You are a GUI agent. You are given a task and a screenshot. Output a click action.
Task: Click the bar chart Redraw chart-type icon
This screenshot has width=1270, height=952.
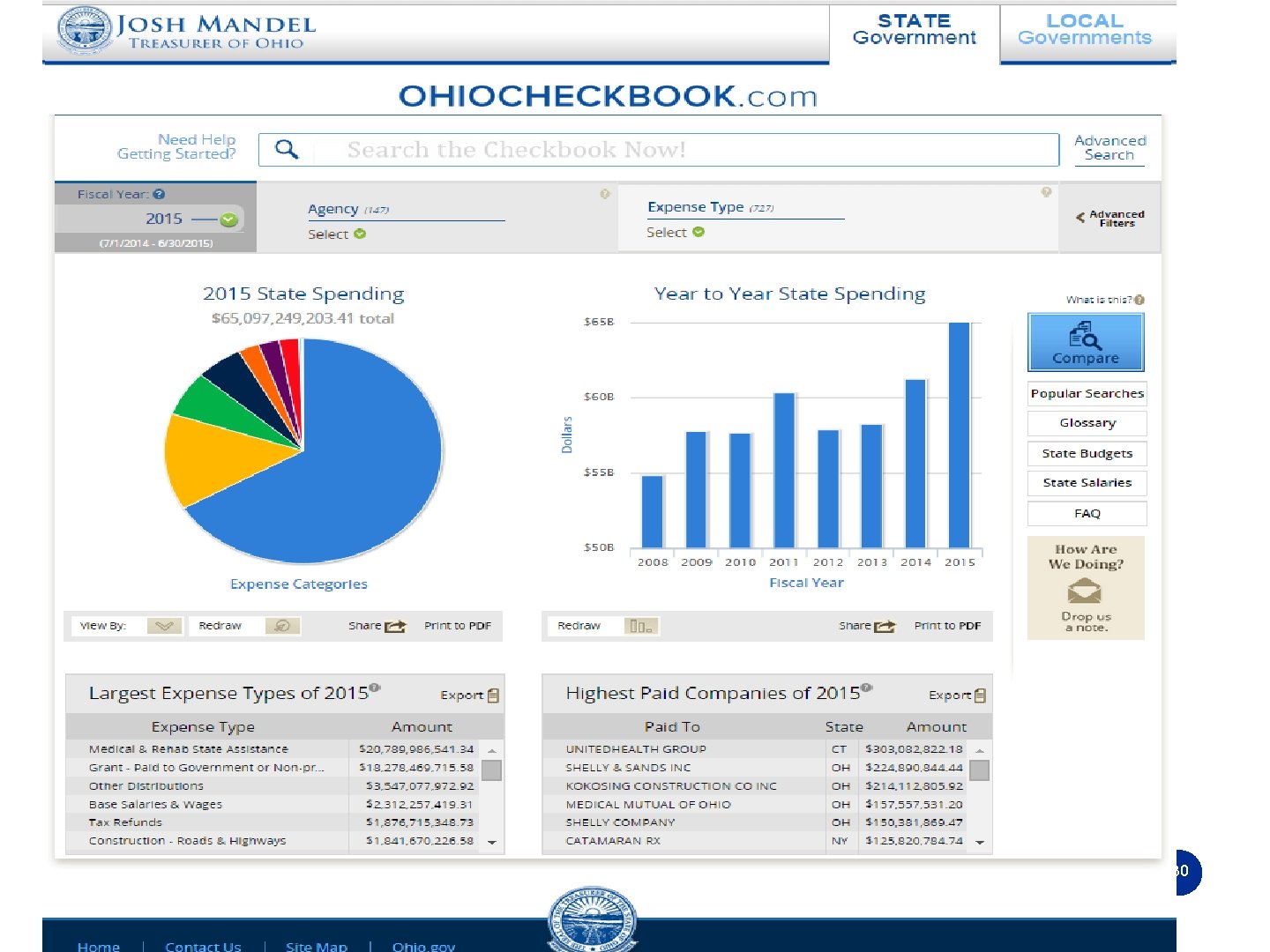point(641,626)
